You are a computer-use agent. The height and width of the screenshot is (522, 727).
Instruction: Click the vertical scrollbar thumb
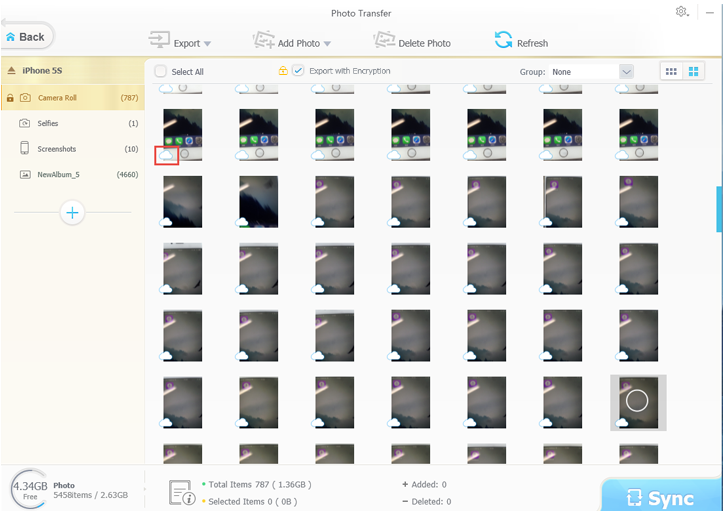click(x=719, y=209)
